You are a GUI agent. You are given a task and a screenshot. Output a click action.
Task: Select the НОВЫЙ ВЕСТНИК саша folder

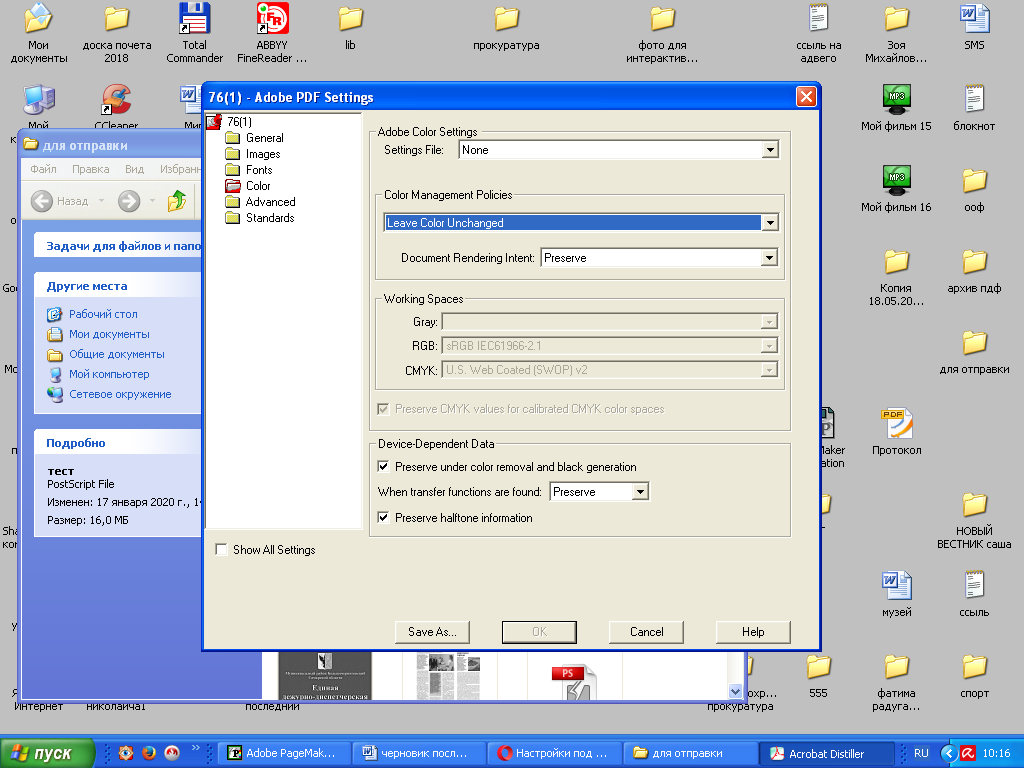tap(974, 520)
